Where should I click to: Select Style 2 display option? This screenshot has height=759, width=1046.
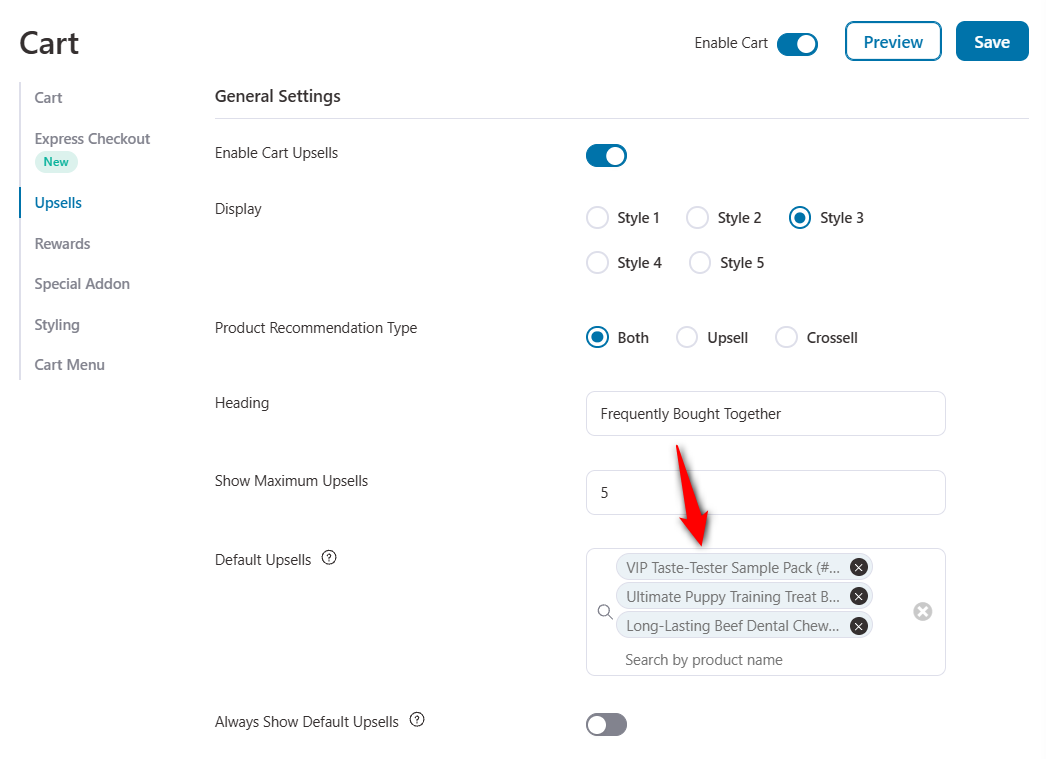pyautogui.click(x=697, y=217)
